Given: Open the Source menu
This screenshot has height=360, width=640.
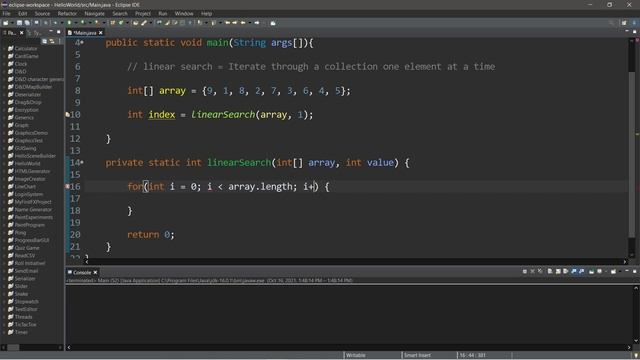Looking at the screenshot, I should (42, 13).
